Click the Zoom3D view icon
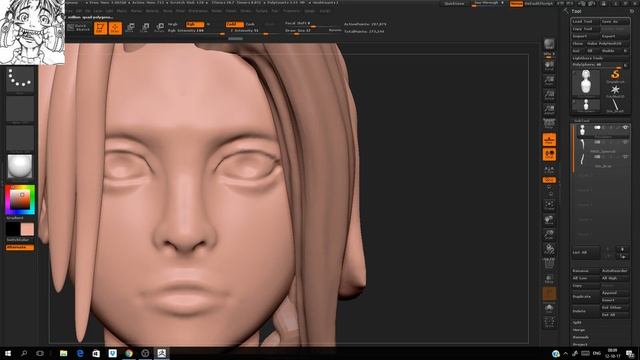 click(x=549, y=235)
